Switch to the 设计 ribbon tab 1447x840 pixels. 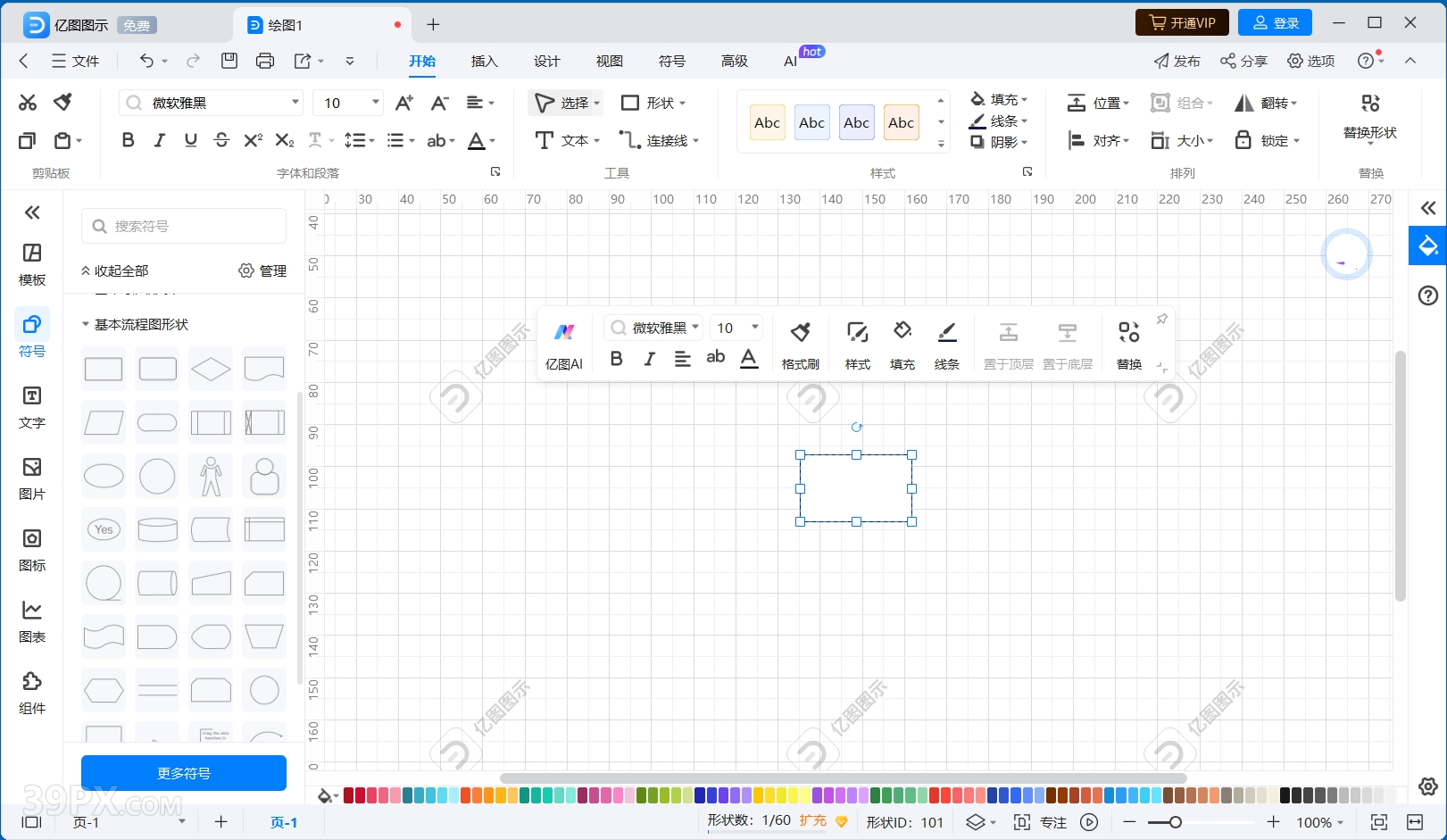546,61
